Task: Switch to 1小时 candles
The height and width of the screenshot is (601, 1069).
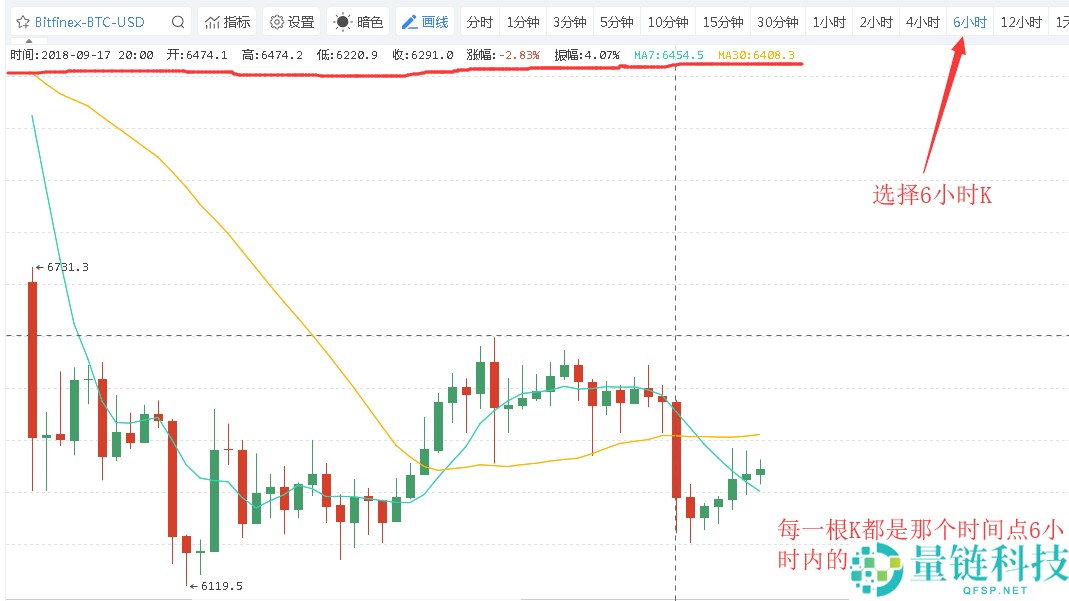Action: 829,22
